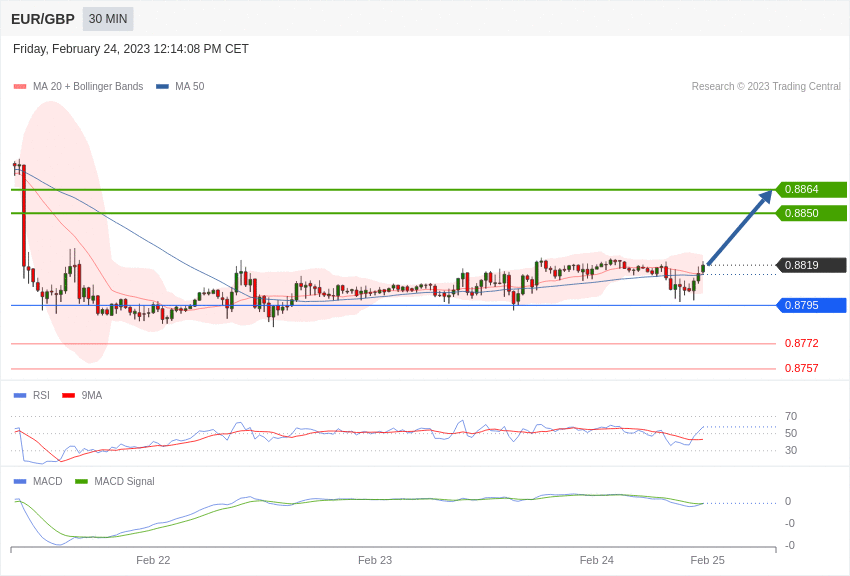Click the EUR/GBP pair title
This screenshot has width=850, height=576.
(x=43, y=19)
